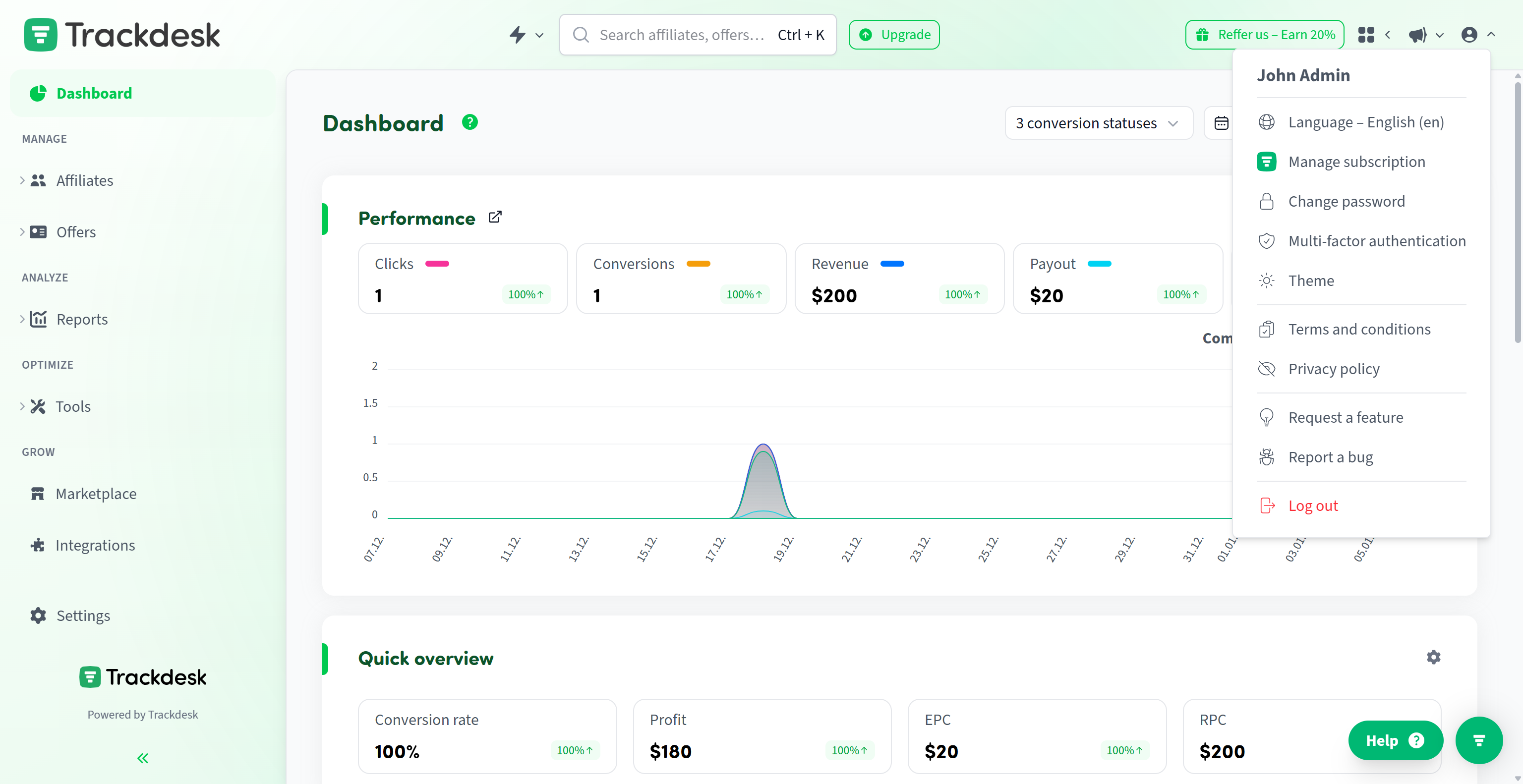This screenshot has width=1523, height=784.
Task: Click the round Trackdesk chat widget button
Action: tap(1479, 740)
